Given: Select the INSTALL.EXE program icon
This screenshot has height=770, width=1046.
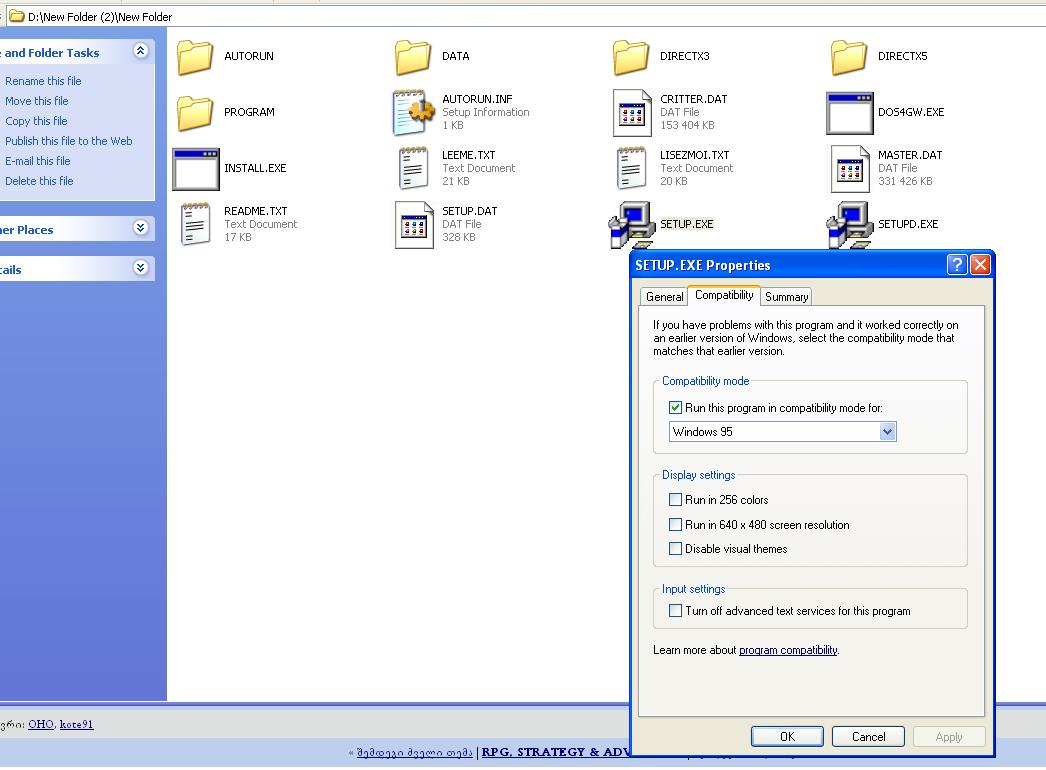Looking at the screenshot, I should point(195,169).
